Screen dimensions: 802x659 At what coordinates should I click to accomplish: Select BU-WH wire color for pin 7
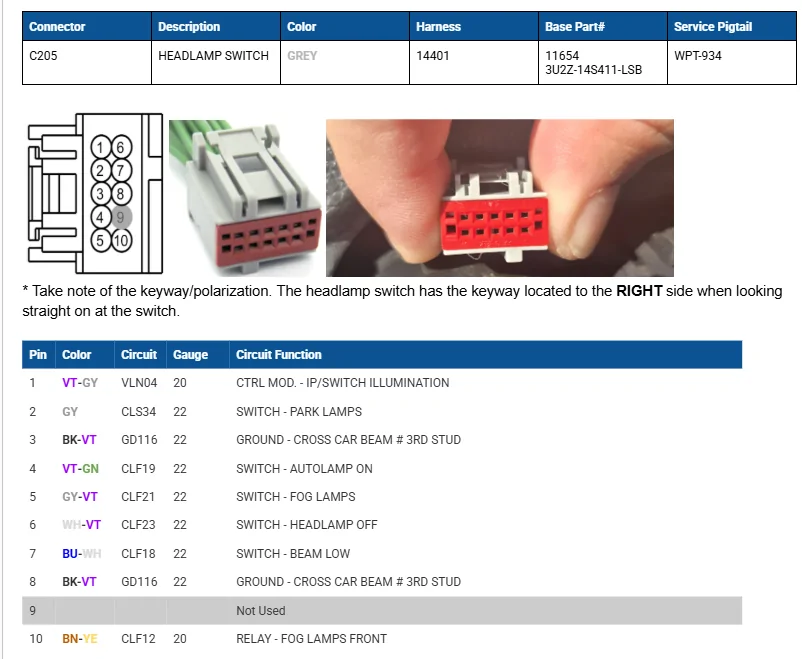(81, 553)
